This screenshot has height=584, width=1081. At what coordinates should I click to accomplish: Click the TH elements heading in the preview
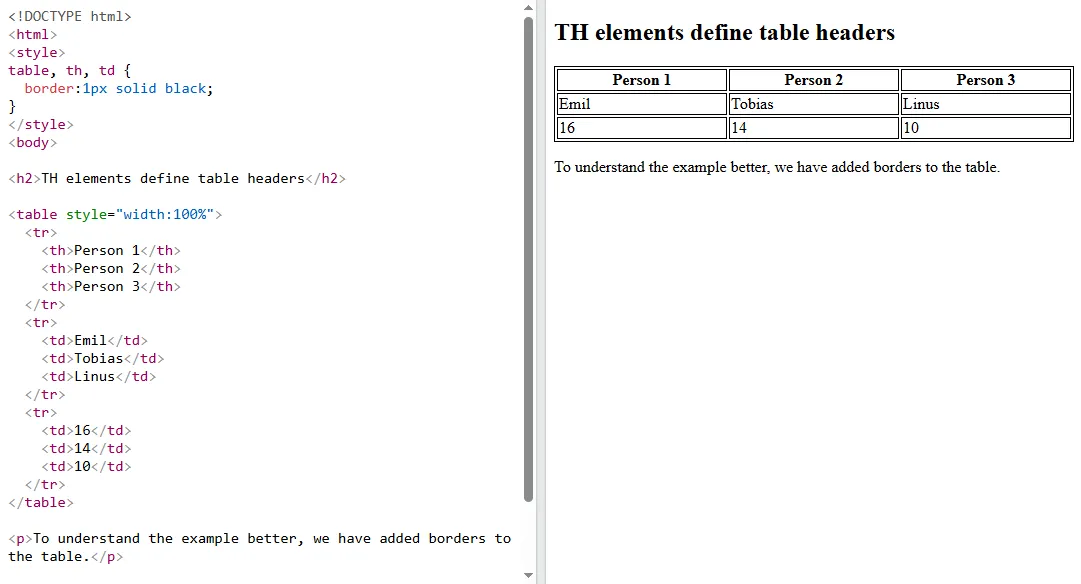tap(723, 32)
